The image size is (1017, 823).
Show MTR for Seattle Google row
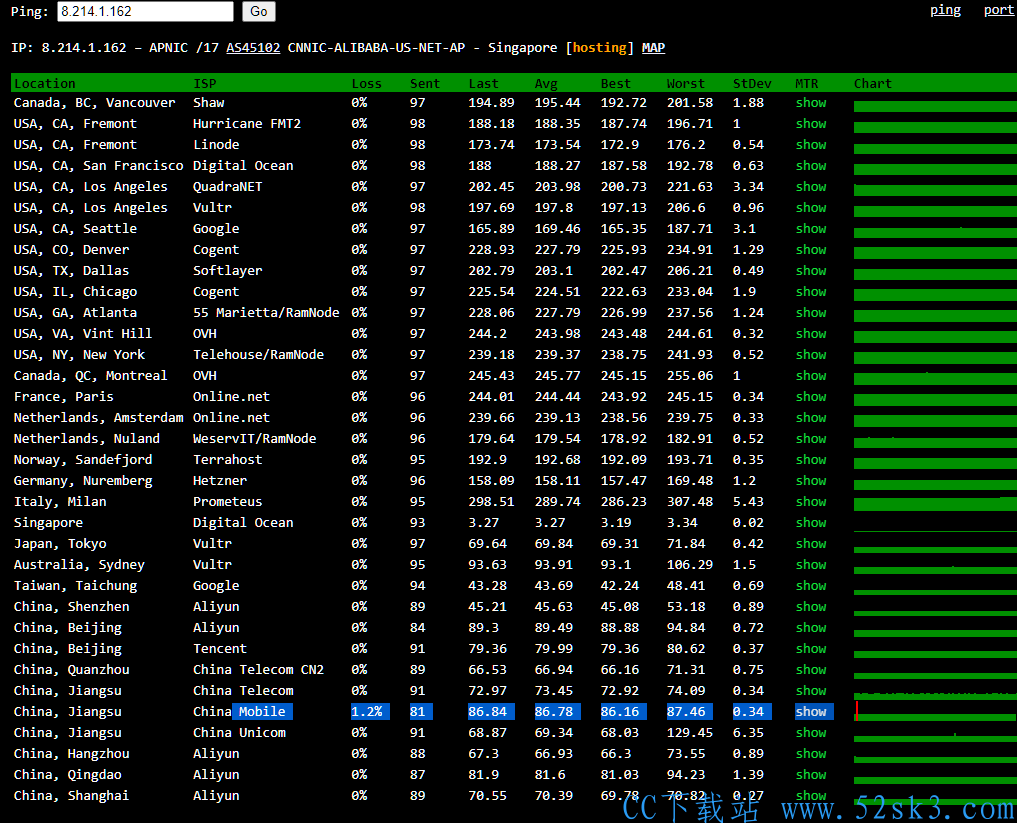(x=811, y=229)
